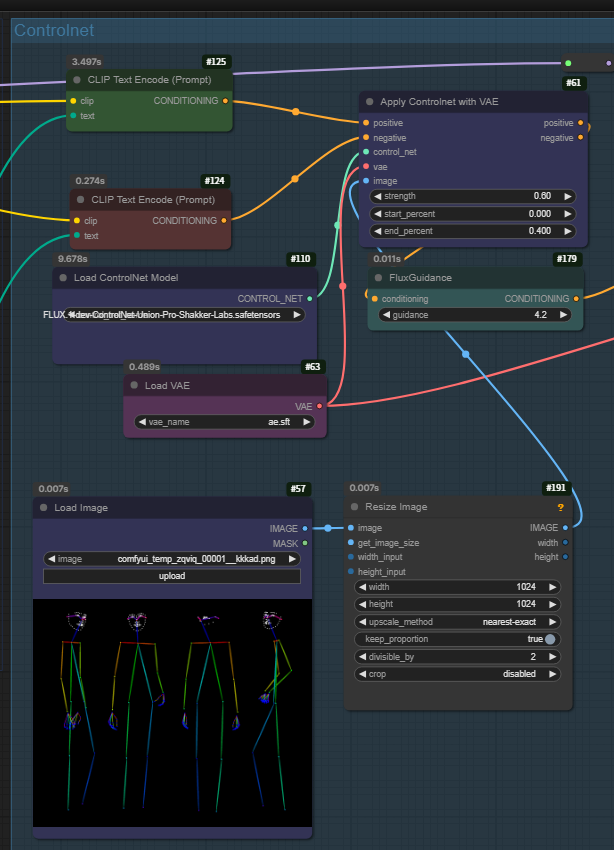Collapse CLIP Text Encode node #124 dot
Image resolution: width=614 pixels, height=850 pixels.
pos(80,199)
